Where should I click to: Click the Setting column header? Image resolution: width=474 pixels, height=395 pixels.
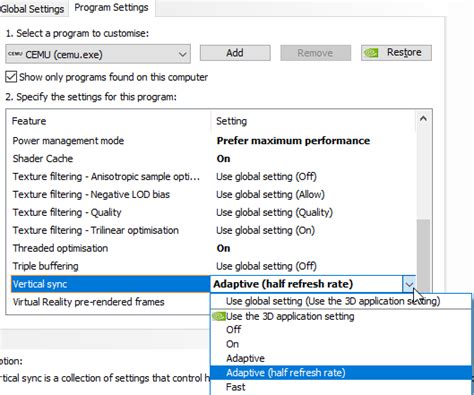click(231, 121)
